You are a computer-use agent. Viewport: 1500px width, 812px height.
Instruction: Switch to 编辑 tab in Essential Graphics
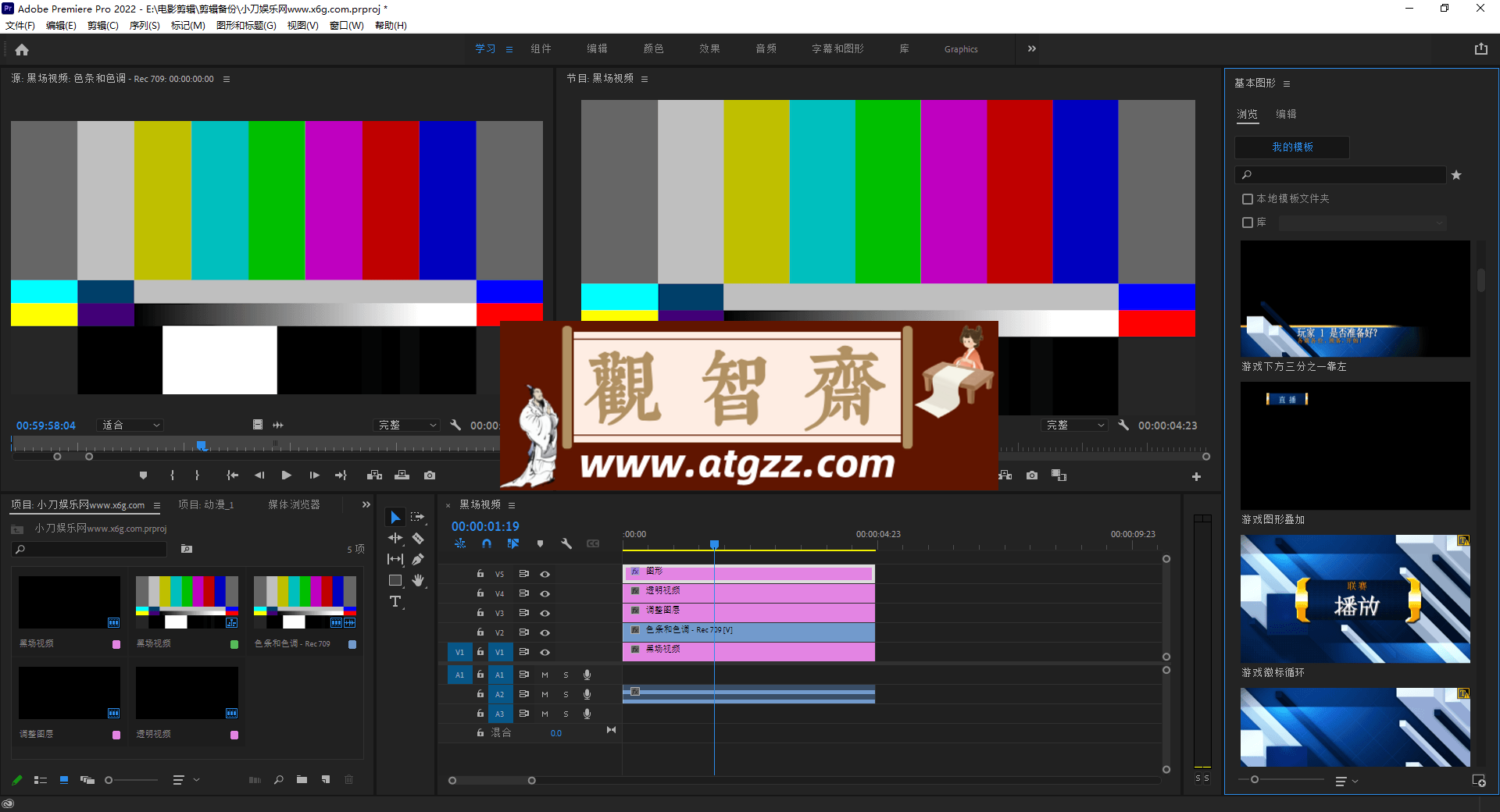click(x=1286, y=114)
